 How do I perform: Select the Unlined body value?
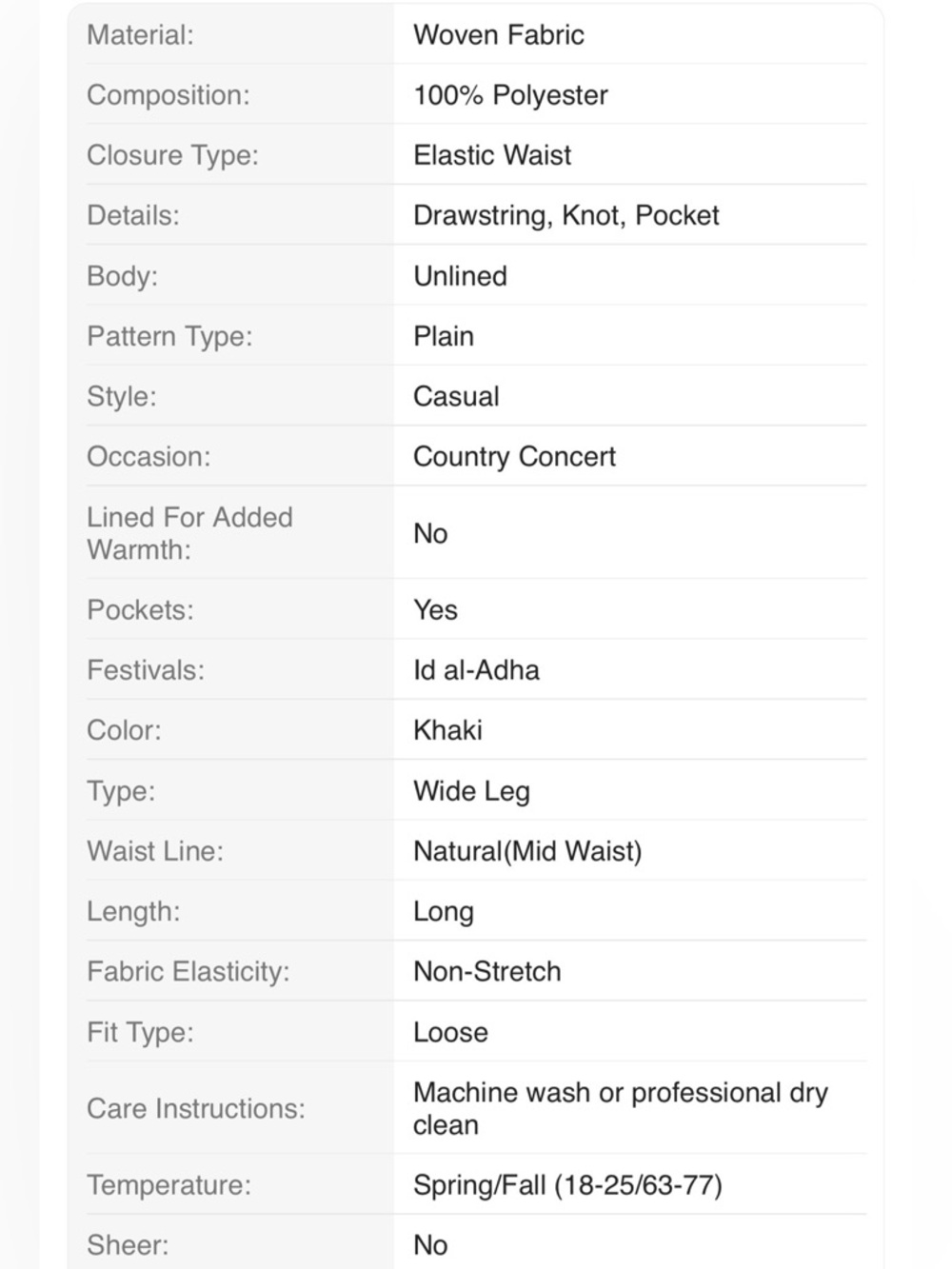[460, 276]
